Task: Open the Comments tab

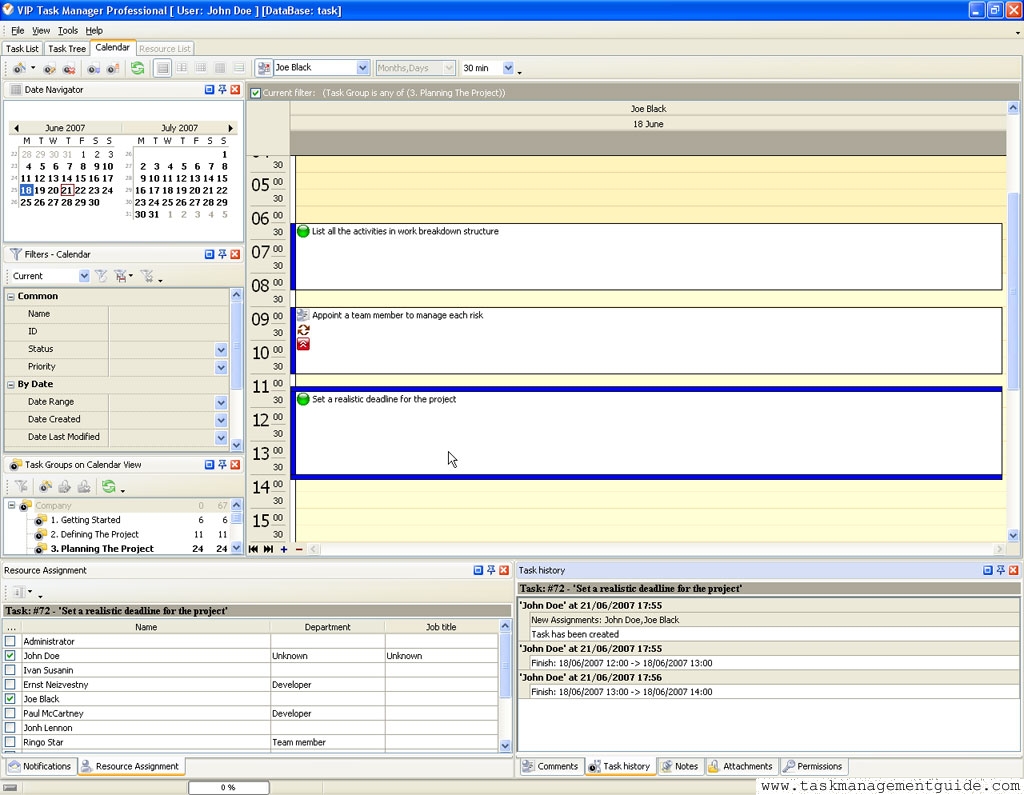Action: (x=550, y=766)
